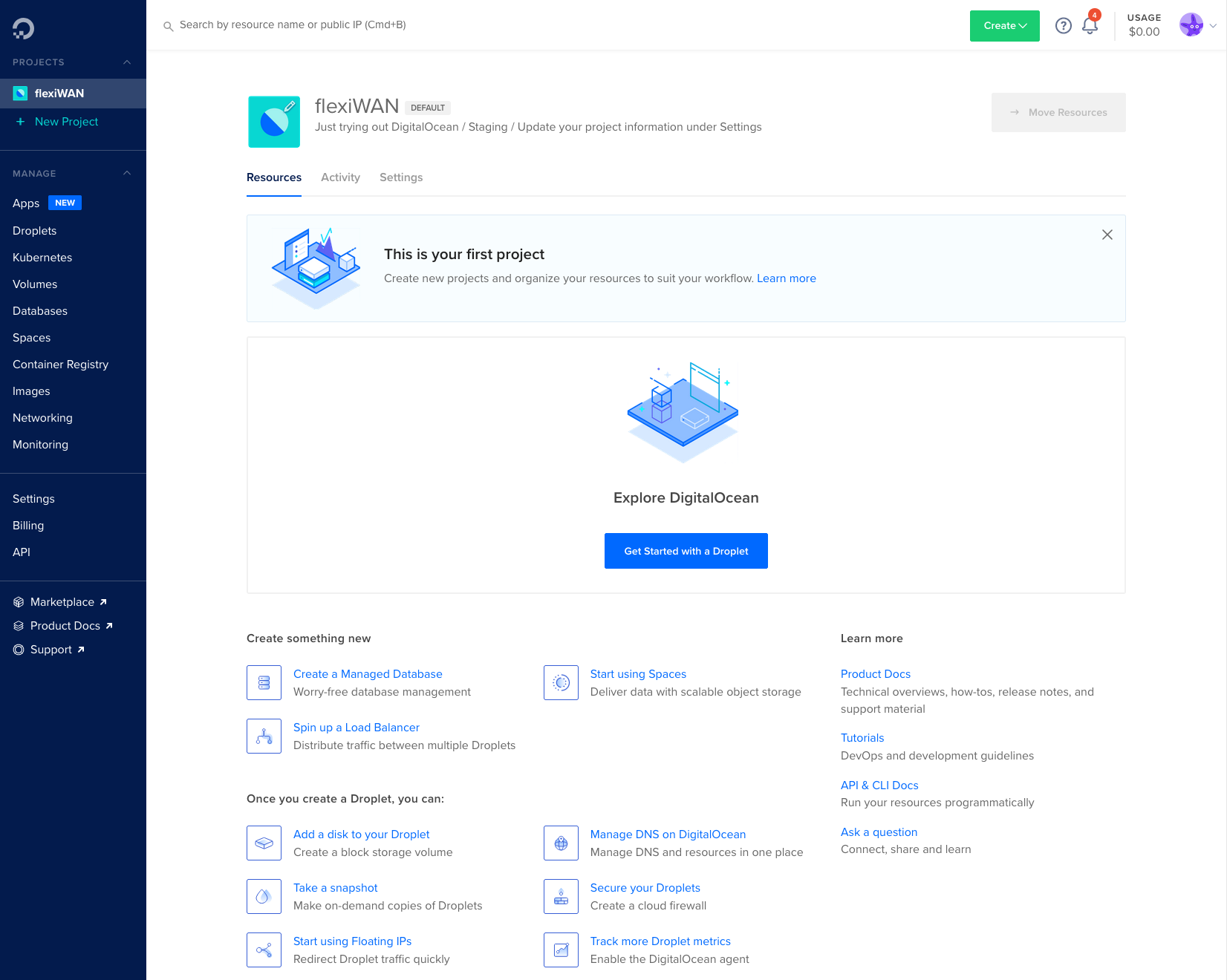The image size is (1227, 980).
Task: Open the Tutorials link
Action: click(862, 738)
